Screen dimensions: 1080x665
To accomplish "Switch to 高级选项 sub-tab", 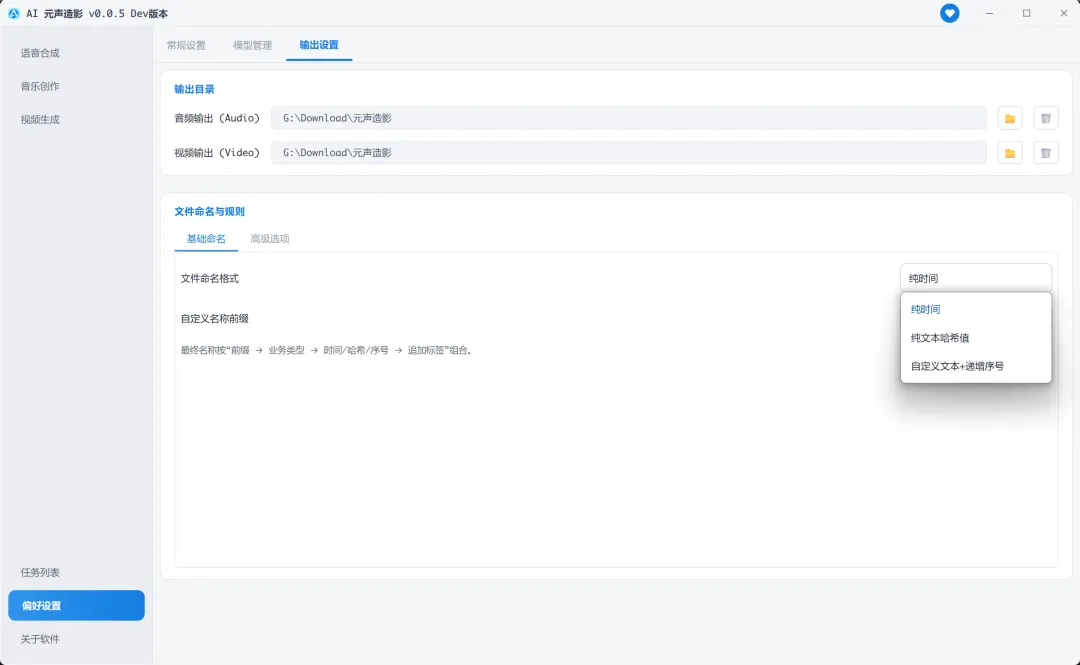I will tap(269, 238).
